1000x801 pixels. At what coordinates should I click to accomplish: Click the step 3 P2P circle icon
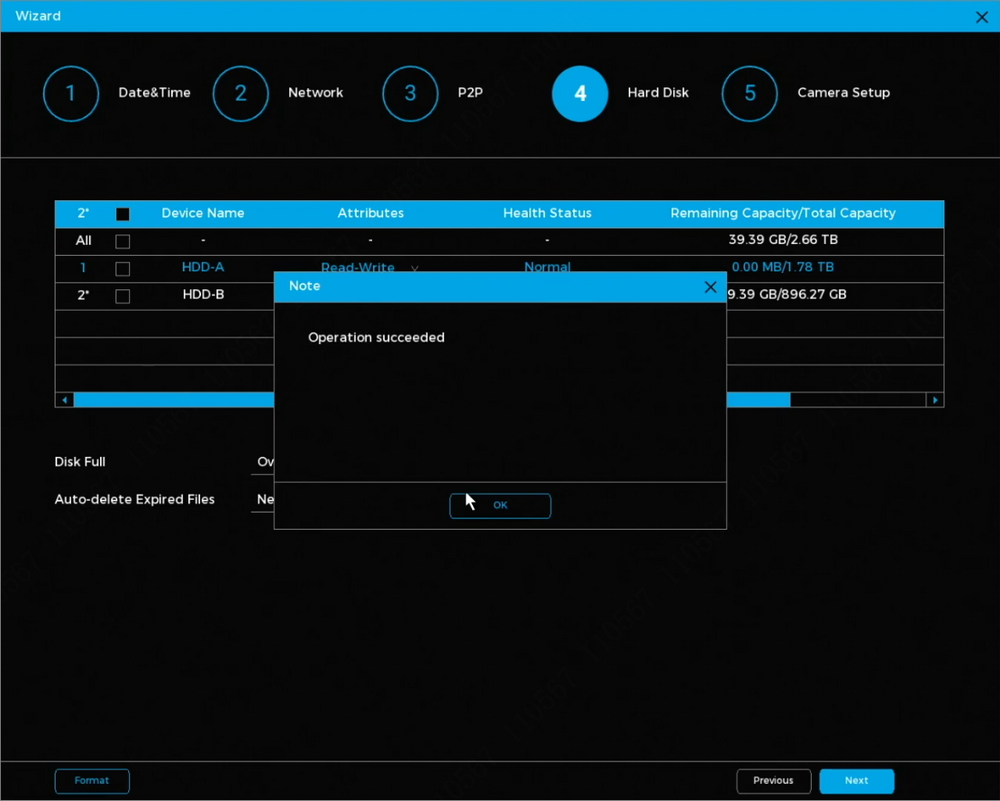[x=410, y=94]
